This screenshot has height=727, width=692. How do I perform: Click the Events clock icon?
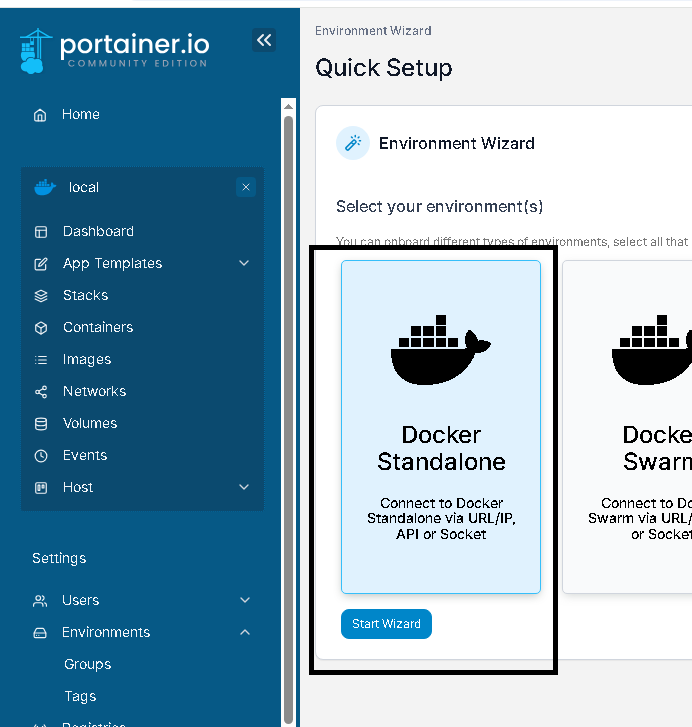[x=41, y=456]
